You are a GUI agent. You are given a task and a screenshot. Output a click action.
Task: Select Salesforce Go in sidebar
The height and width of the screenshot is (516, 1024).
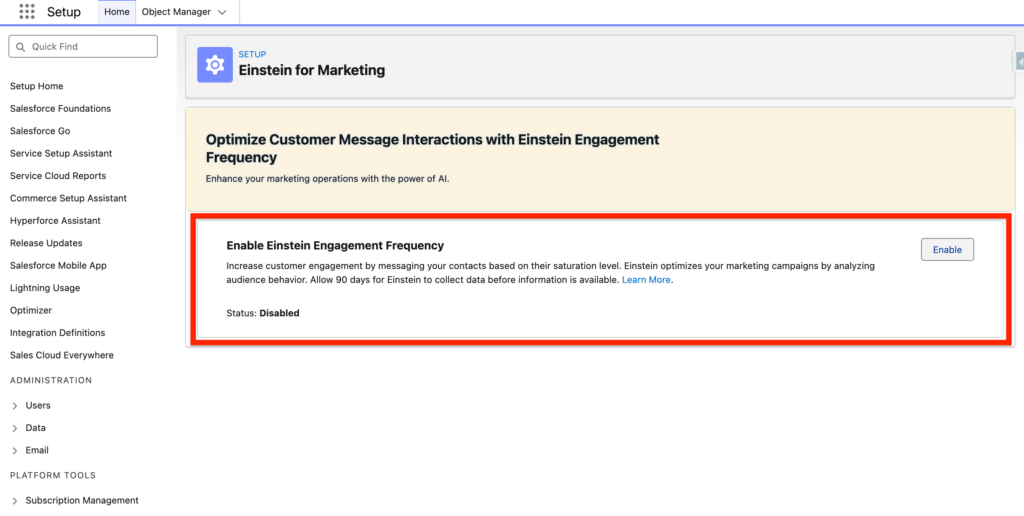[40, 131]
